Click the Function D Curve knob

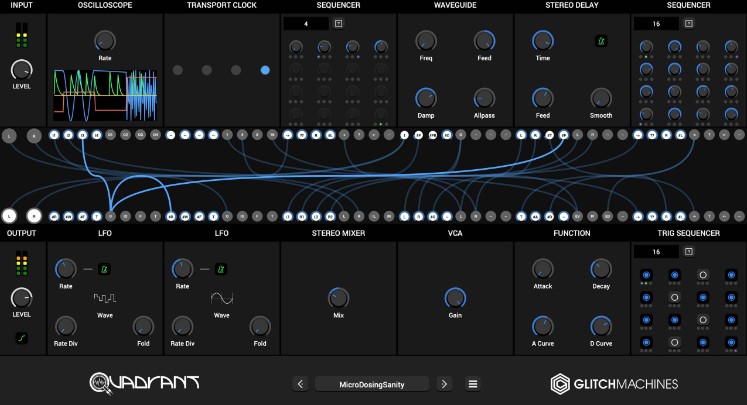pos(601,326)
